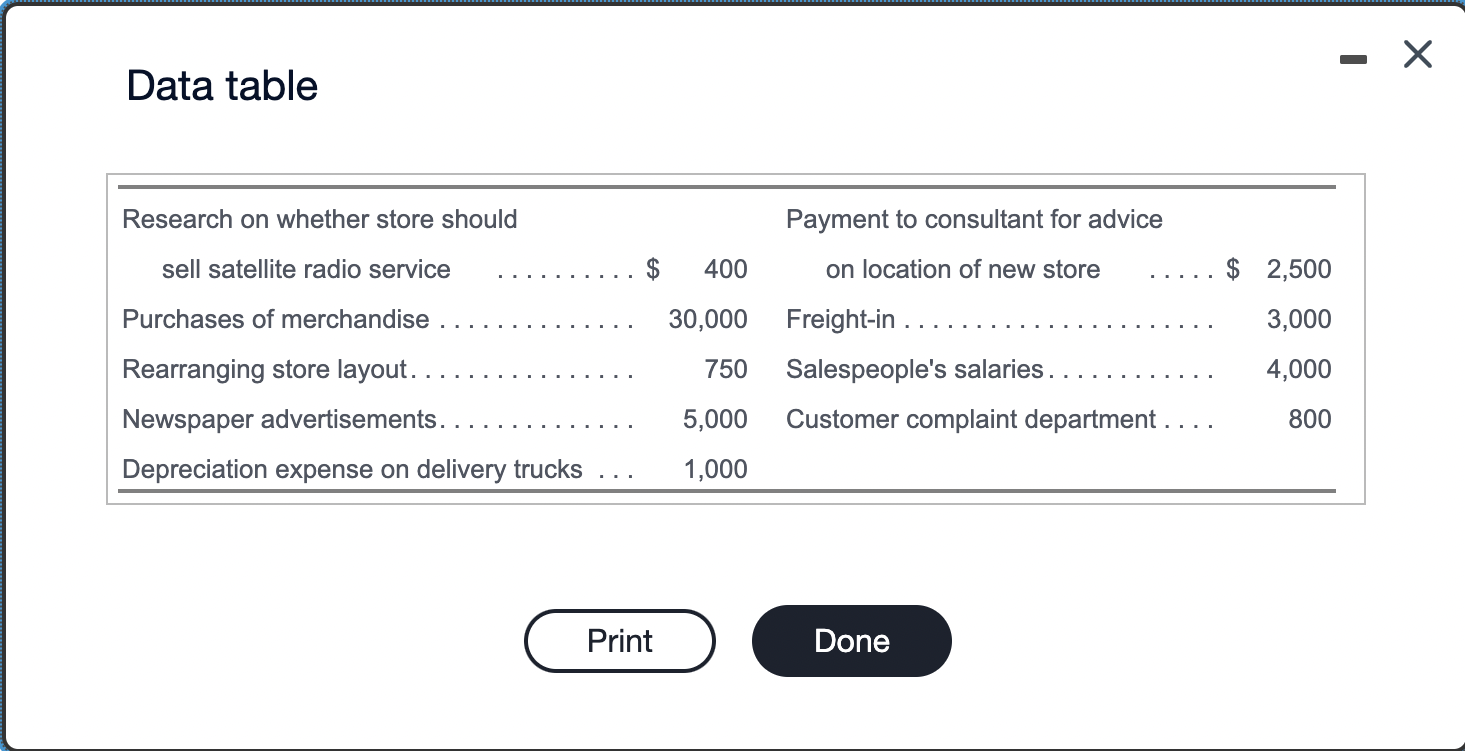The image size is (1465, 751).
Task: Select the "Data table" heading
Action: [221, 86]
